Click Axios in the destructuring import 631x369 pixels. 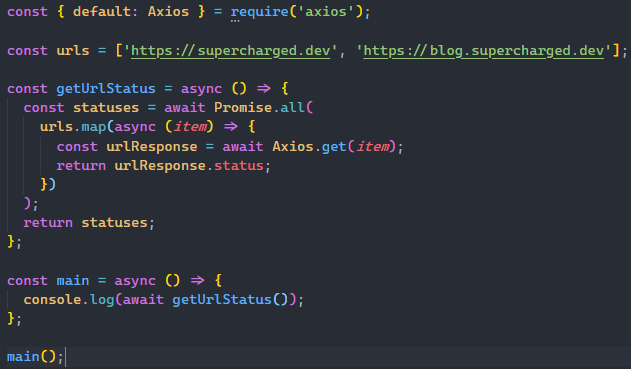click(x=168, y=12)
